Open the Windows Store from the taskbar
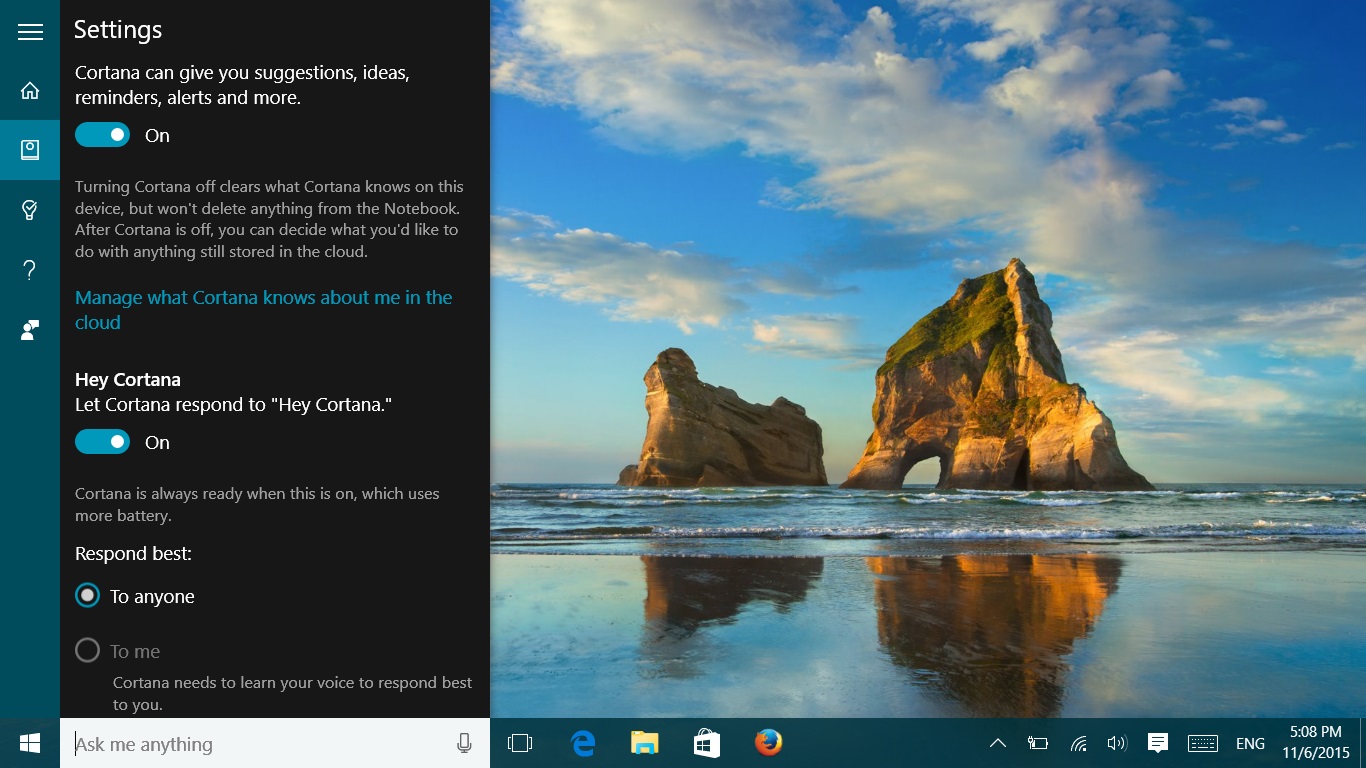Viewport: 1366px width, 768px height. coord(707,743)
